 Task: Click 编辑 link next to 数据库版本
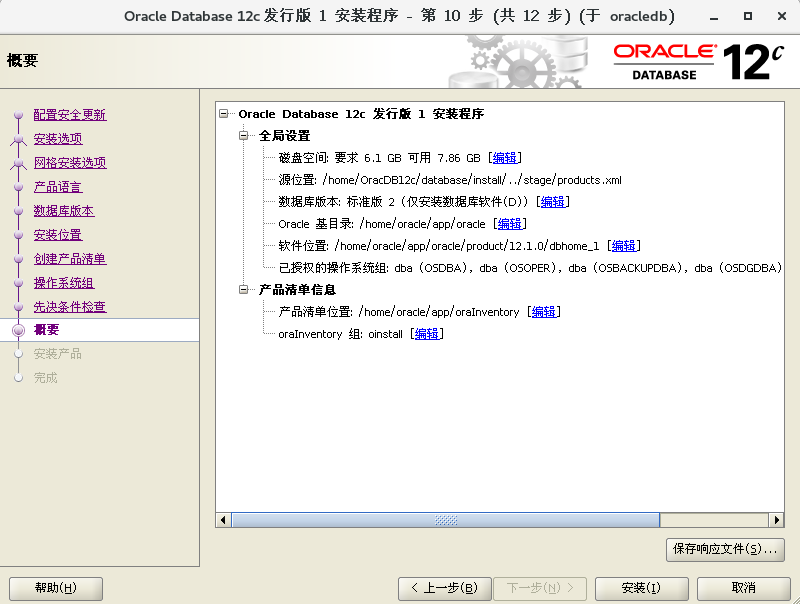tap(553, 202)
